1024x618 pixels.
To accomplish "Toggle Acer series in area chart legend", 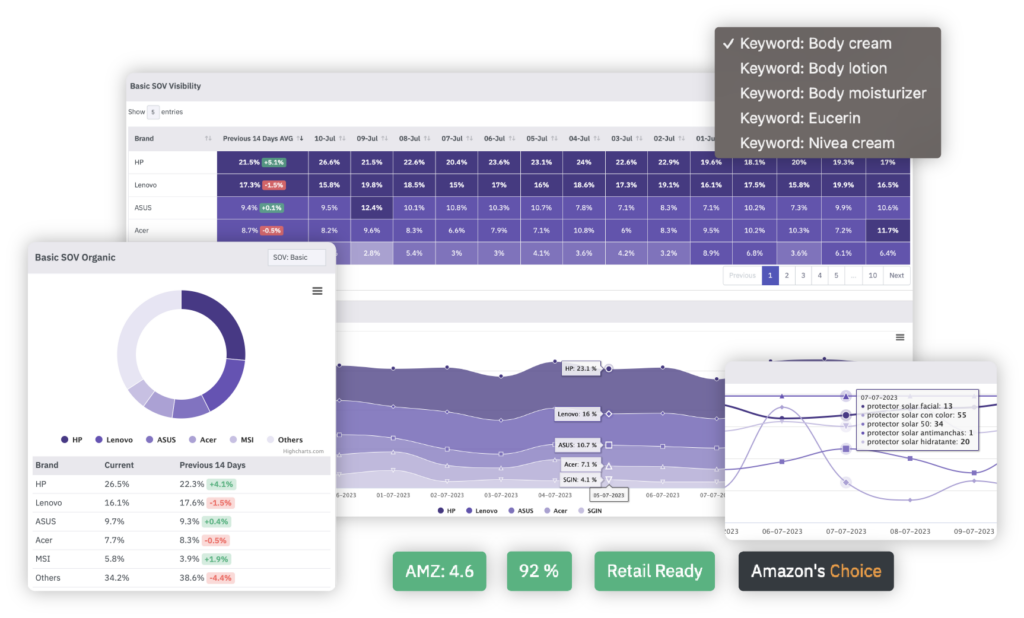I will tap(556, 511).
